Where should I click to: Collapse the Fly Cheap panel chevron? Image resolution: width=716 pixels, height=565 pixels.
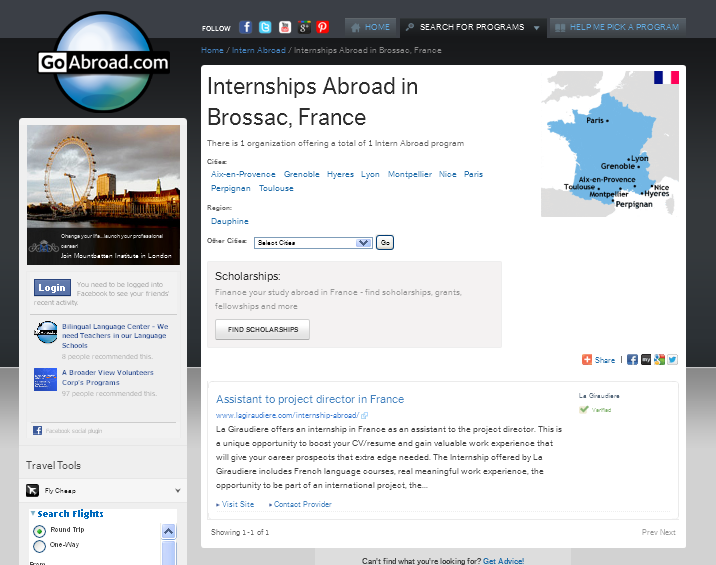178,491
